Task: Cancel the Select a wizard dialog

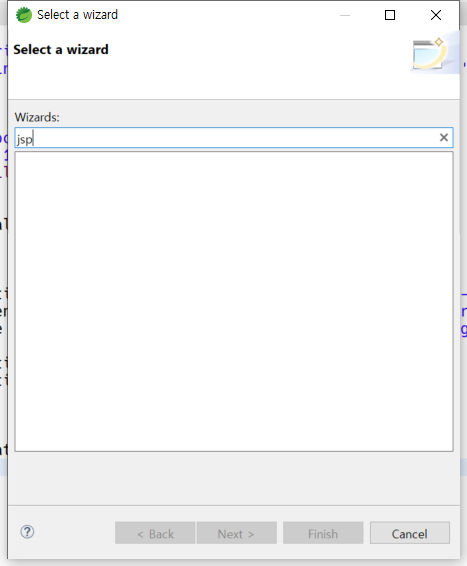Action: tap(410, 533)
